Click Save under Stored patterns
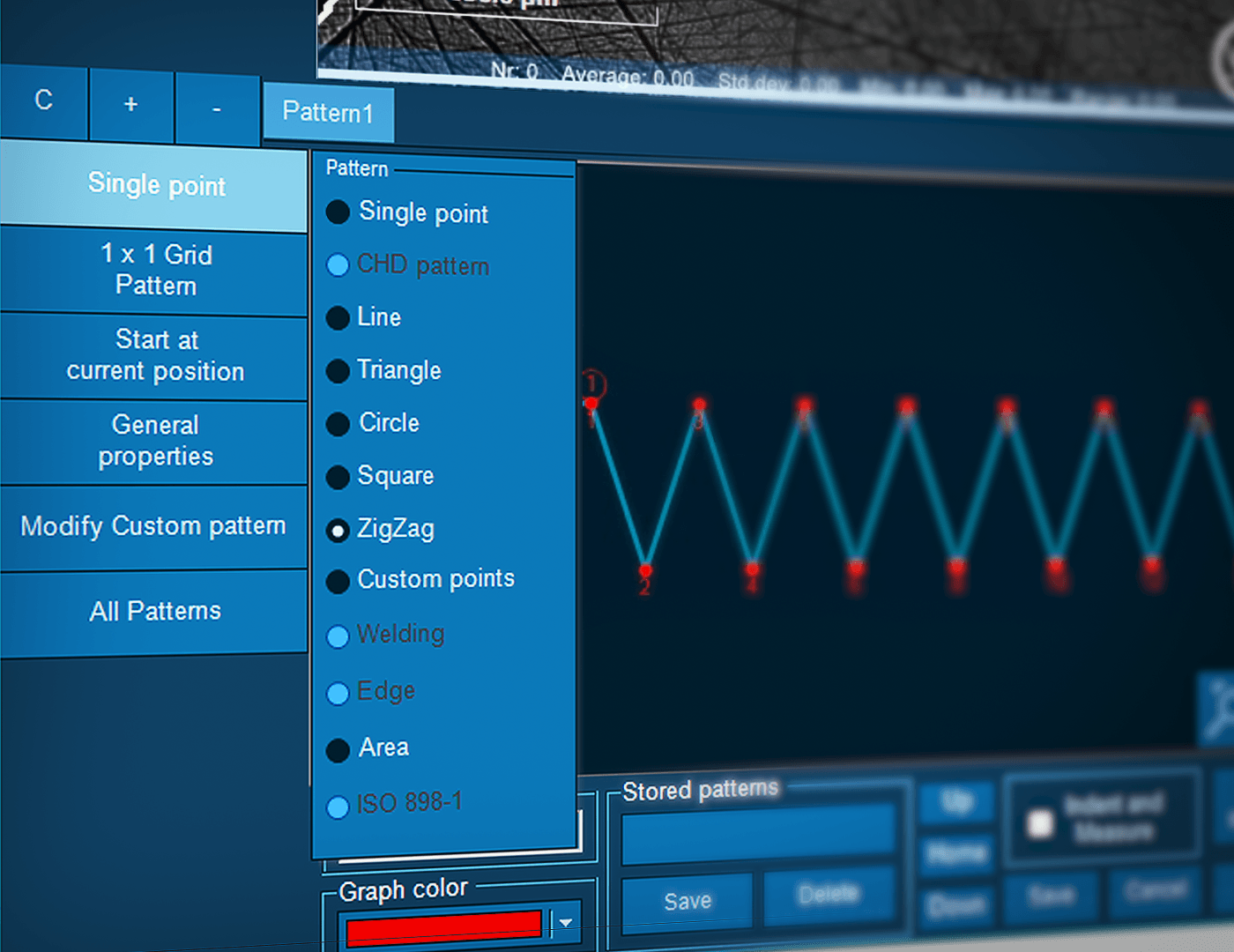1234x952 pixels. point(687,901)
